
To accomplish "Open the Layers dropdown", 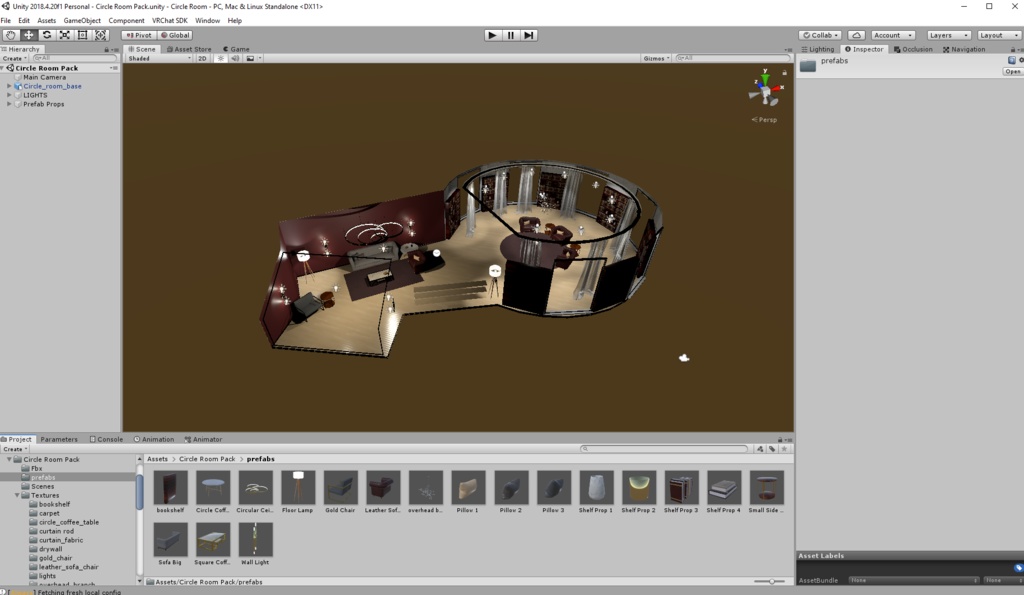I will tap(946, 34).
